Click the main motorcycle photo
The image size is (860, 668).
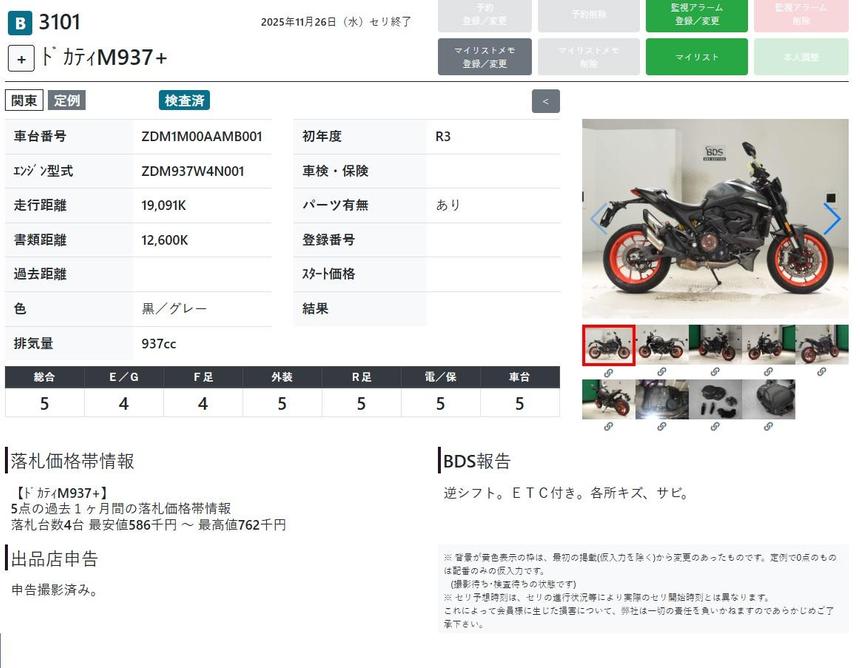[x=715, y=219]
